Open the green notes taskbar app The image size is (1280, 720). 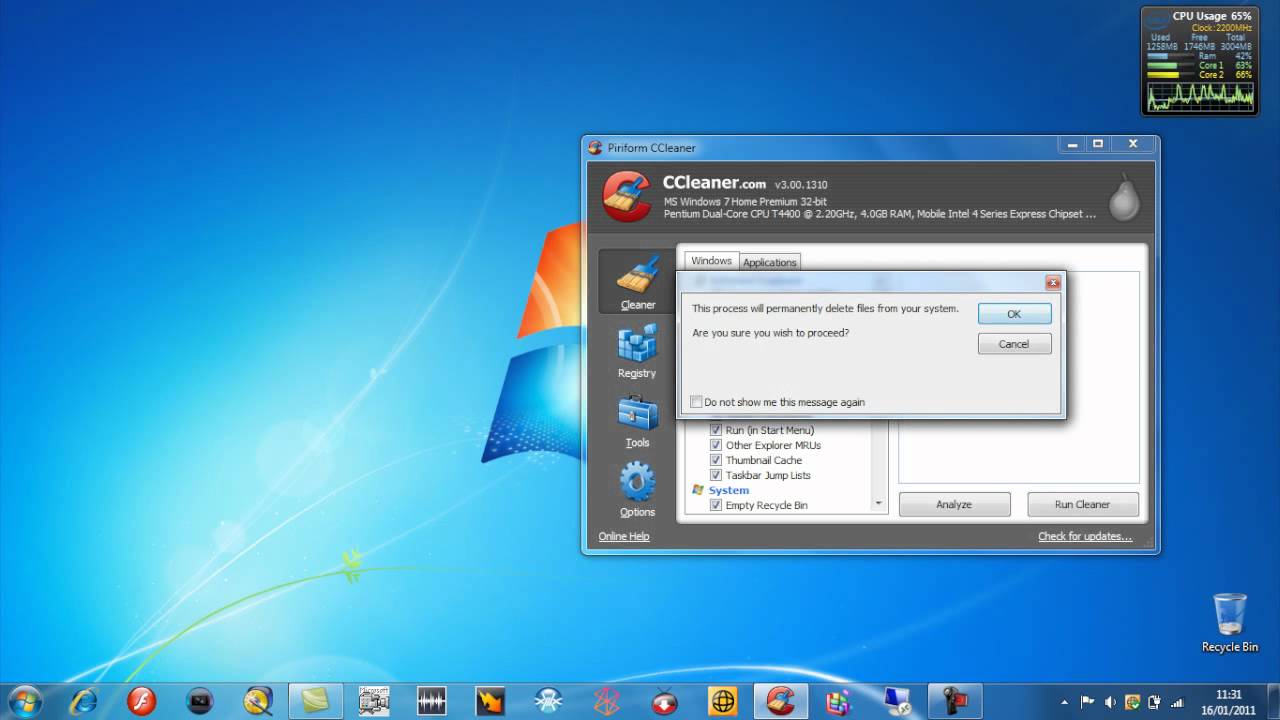(316, 701)
